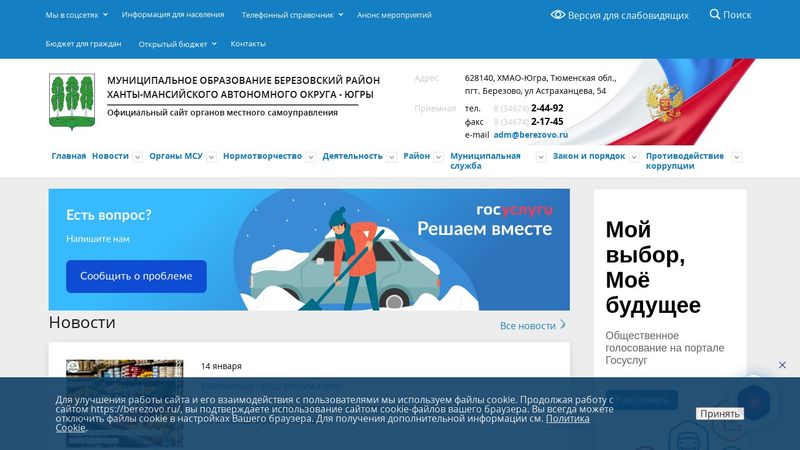This screenshot has width=800, height=450.
Task: Click the arrow next to Все новости
Action: (563, 324)
